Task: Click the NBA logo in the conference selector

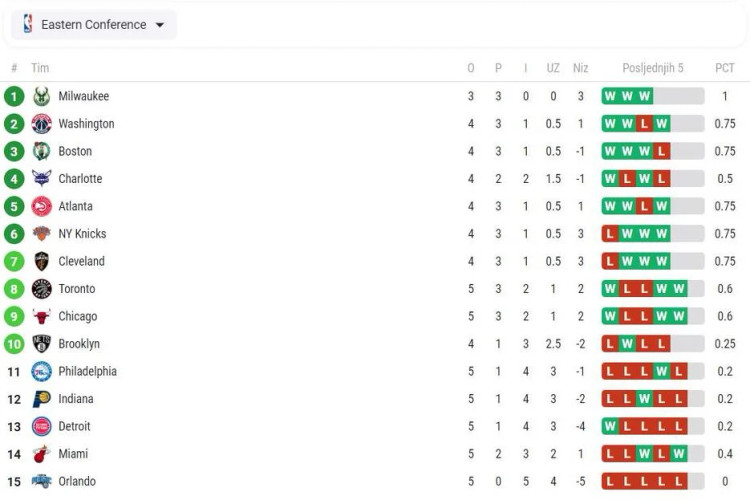Action: [x=28, y=23]
